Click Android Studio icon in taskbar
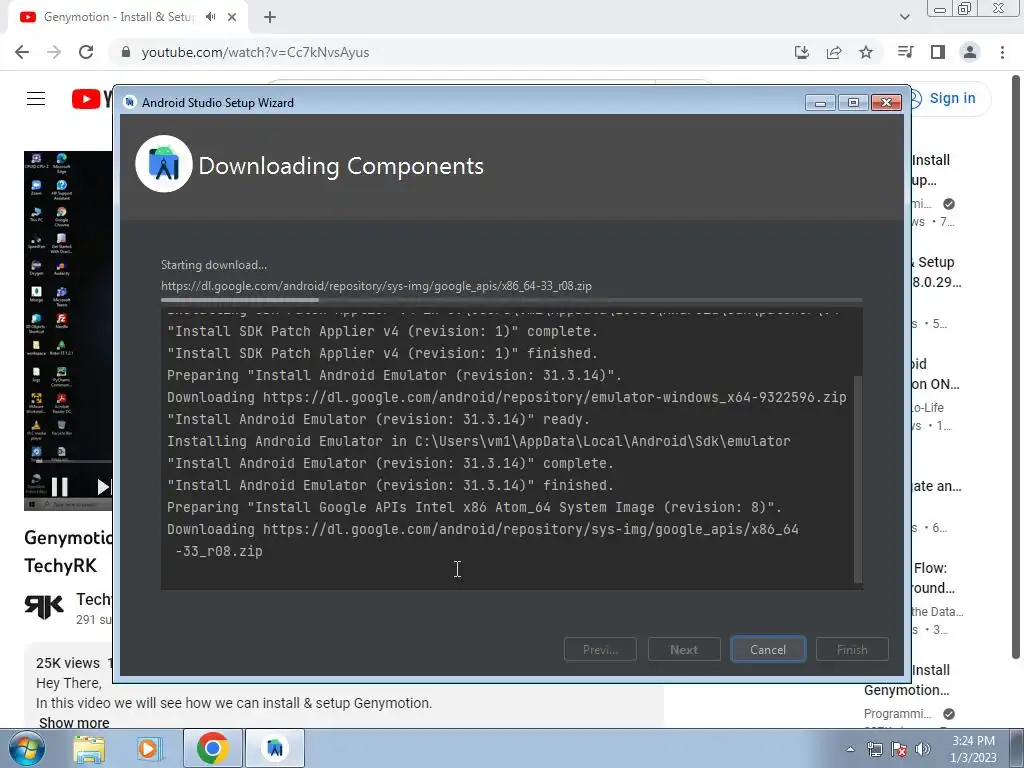The image size is (1024, 768). pyautogui.click(x=275, y=748)
